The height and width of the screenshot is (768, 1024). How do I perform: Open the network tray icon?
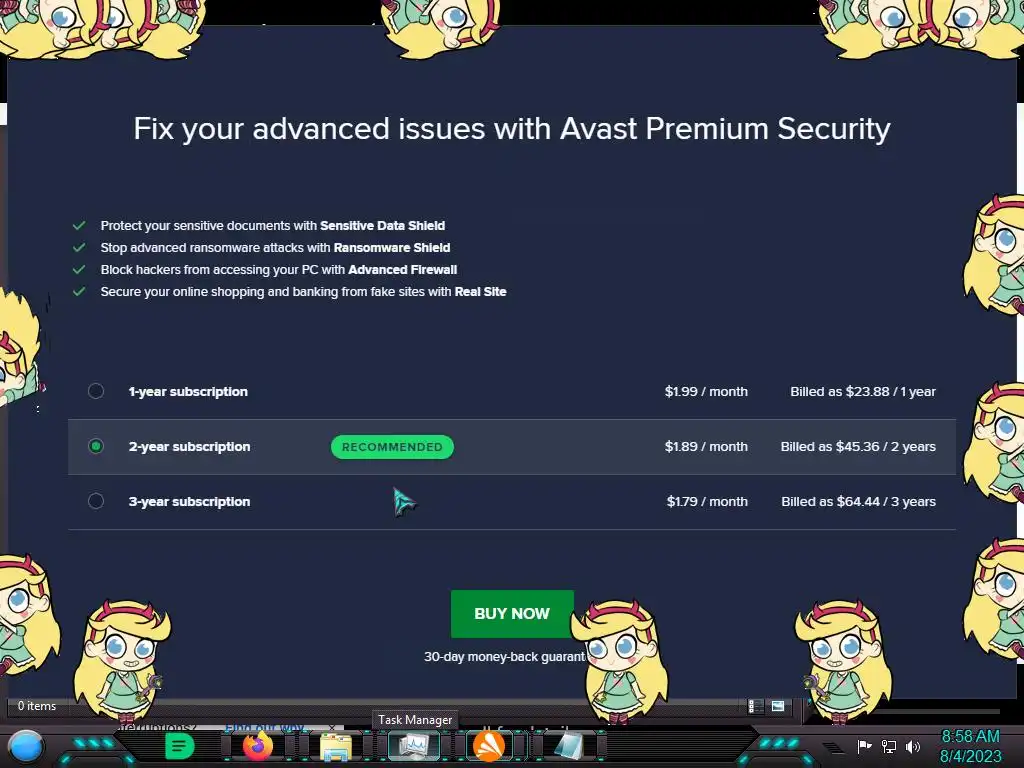click(888, 747)
